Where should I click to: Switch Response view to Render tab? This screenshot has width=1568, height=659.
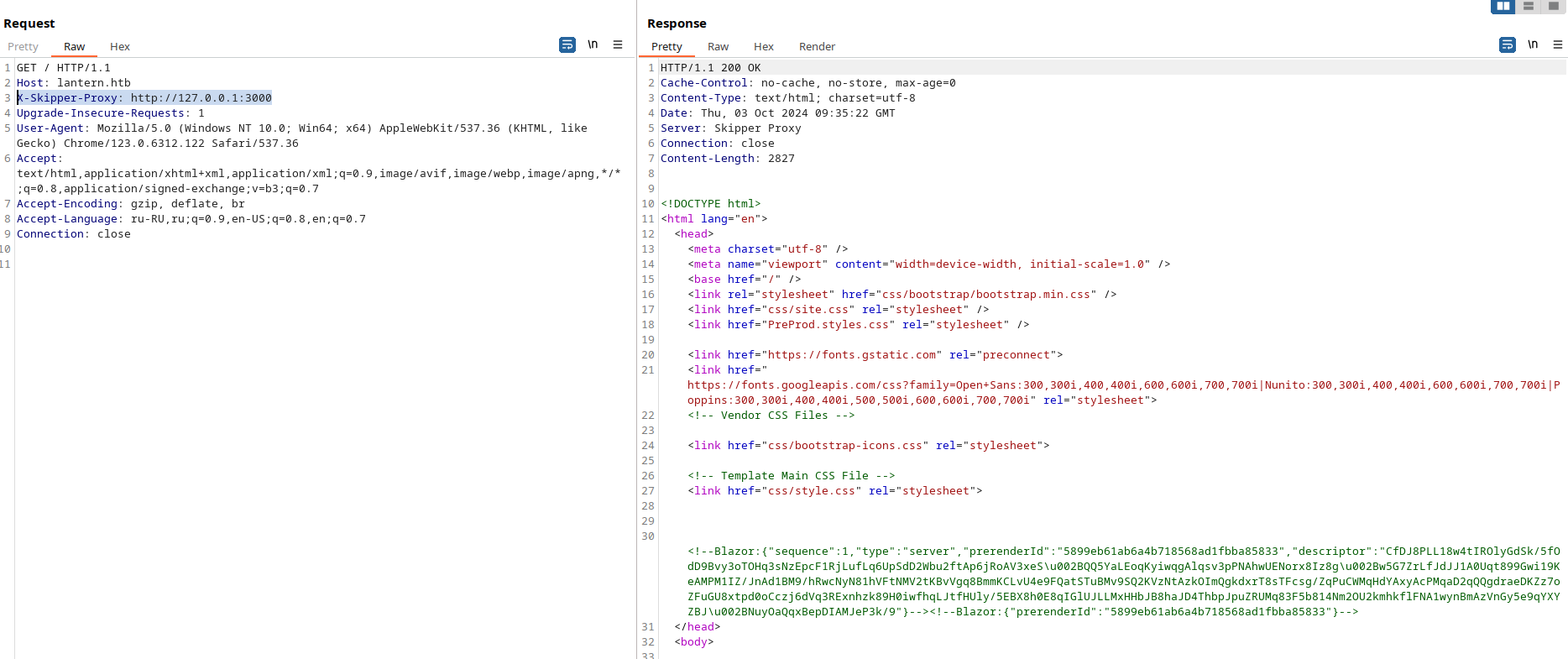click(x=817, y=47)
